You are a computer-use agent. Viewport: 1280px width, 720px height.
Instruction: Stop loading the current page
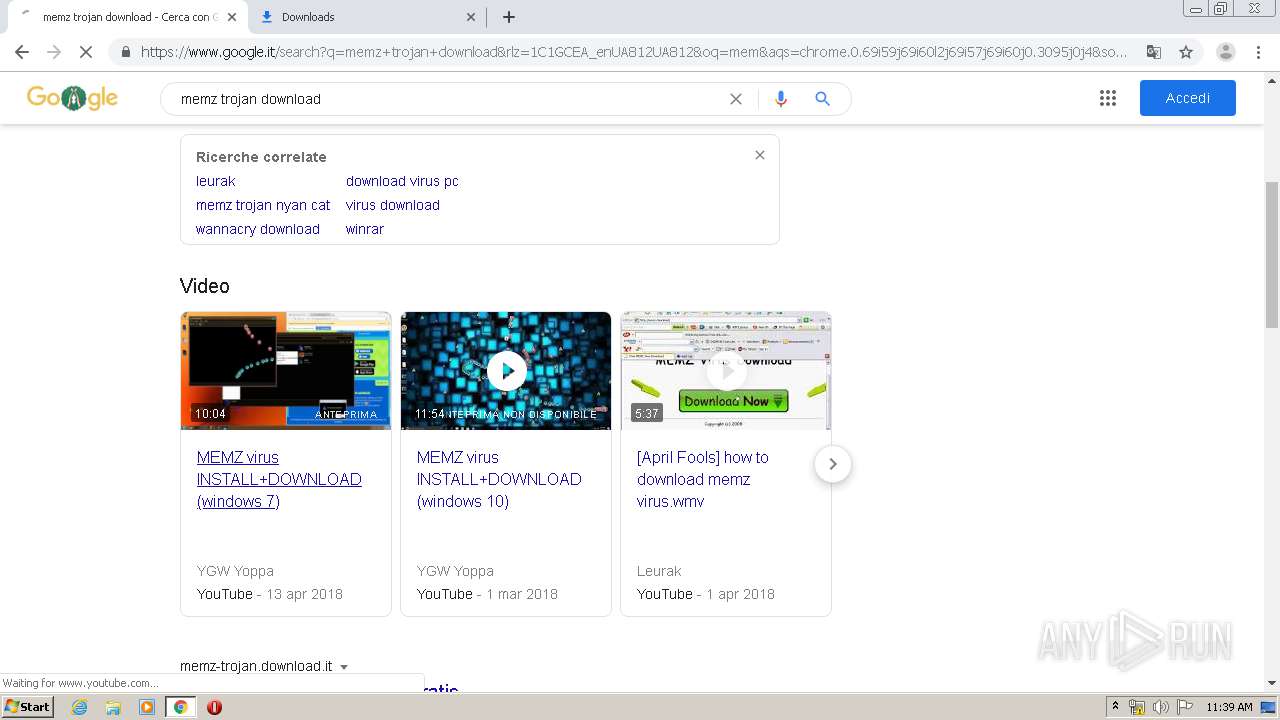(86, 52)
